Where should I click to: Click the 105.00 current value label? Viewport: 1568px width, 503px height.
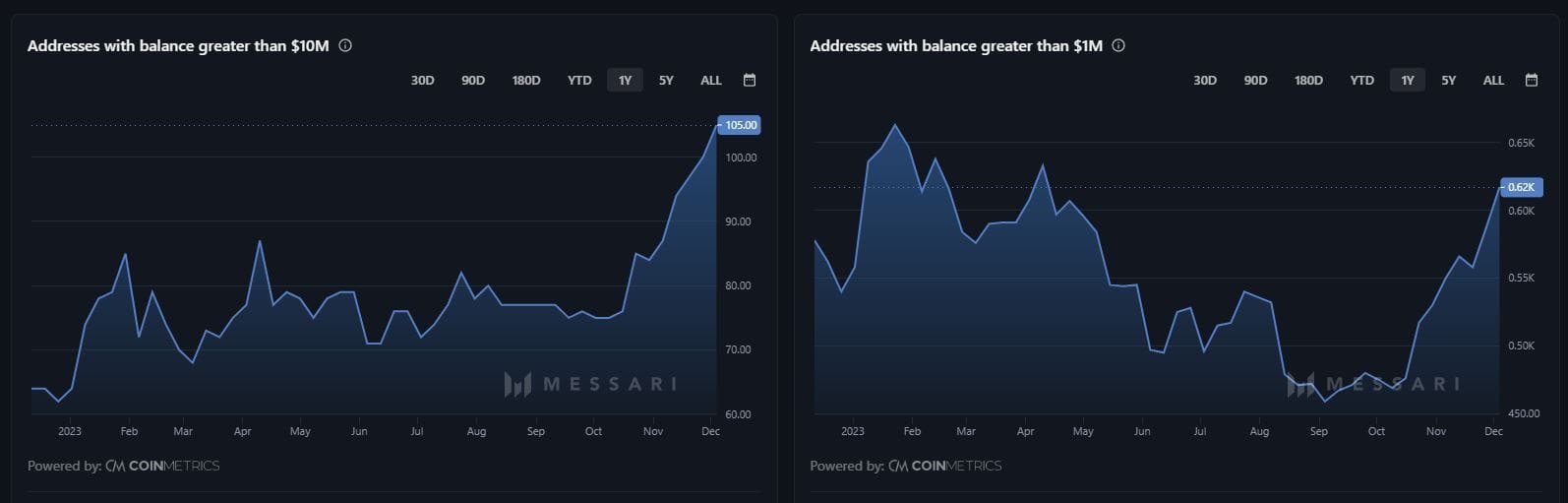[x=740, y=125]
